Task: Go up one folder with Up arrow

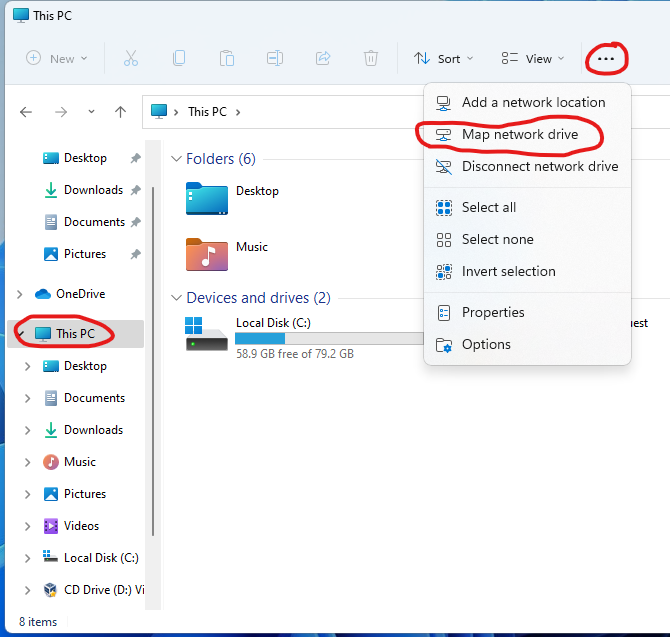Action: click(x=121, y=112)
